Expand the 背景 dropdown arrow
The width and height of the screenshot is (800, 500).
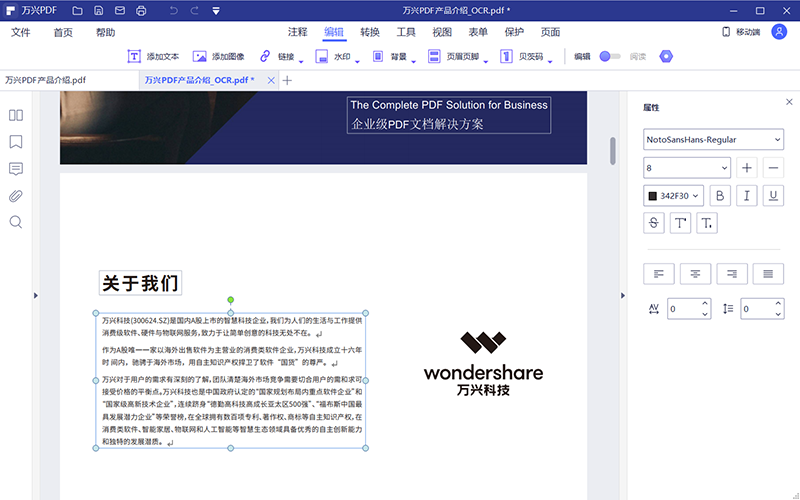[x=414, y=61]
